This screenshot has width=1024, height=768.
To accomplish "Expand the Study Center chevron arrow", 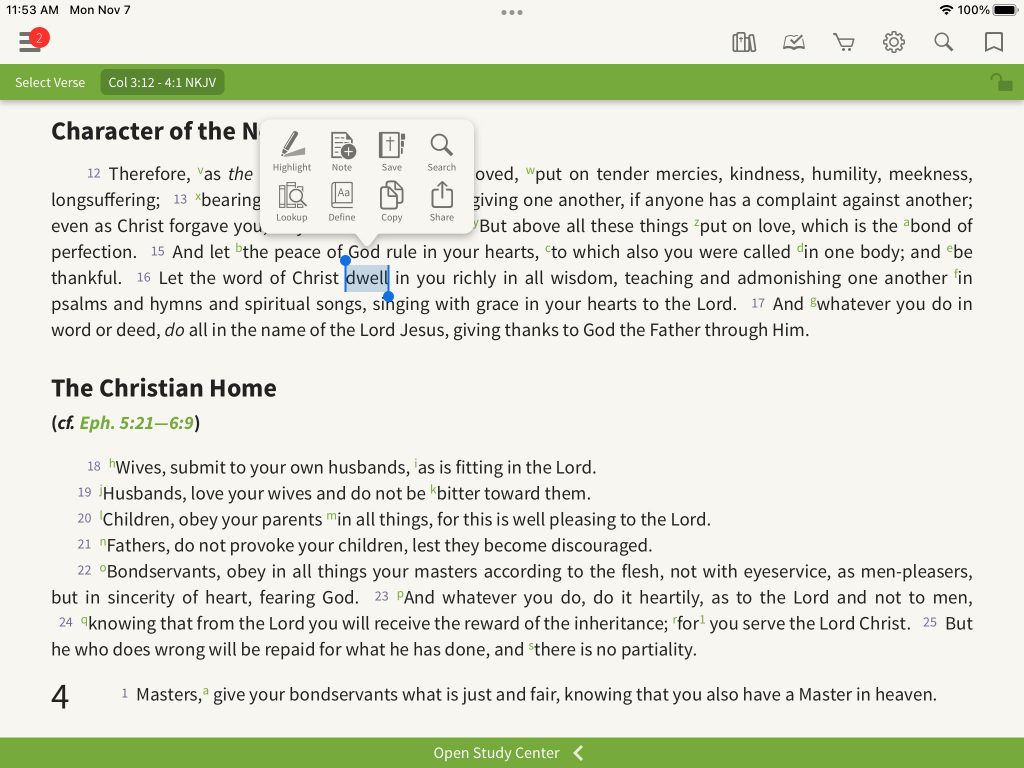I will pos(578,753).
